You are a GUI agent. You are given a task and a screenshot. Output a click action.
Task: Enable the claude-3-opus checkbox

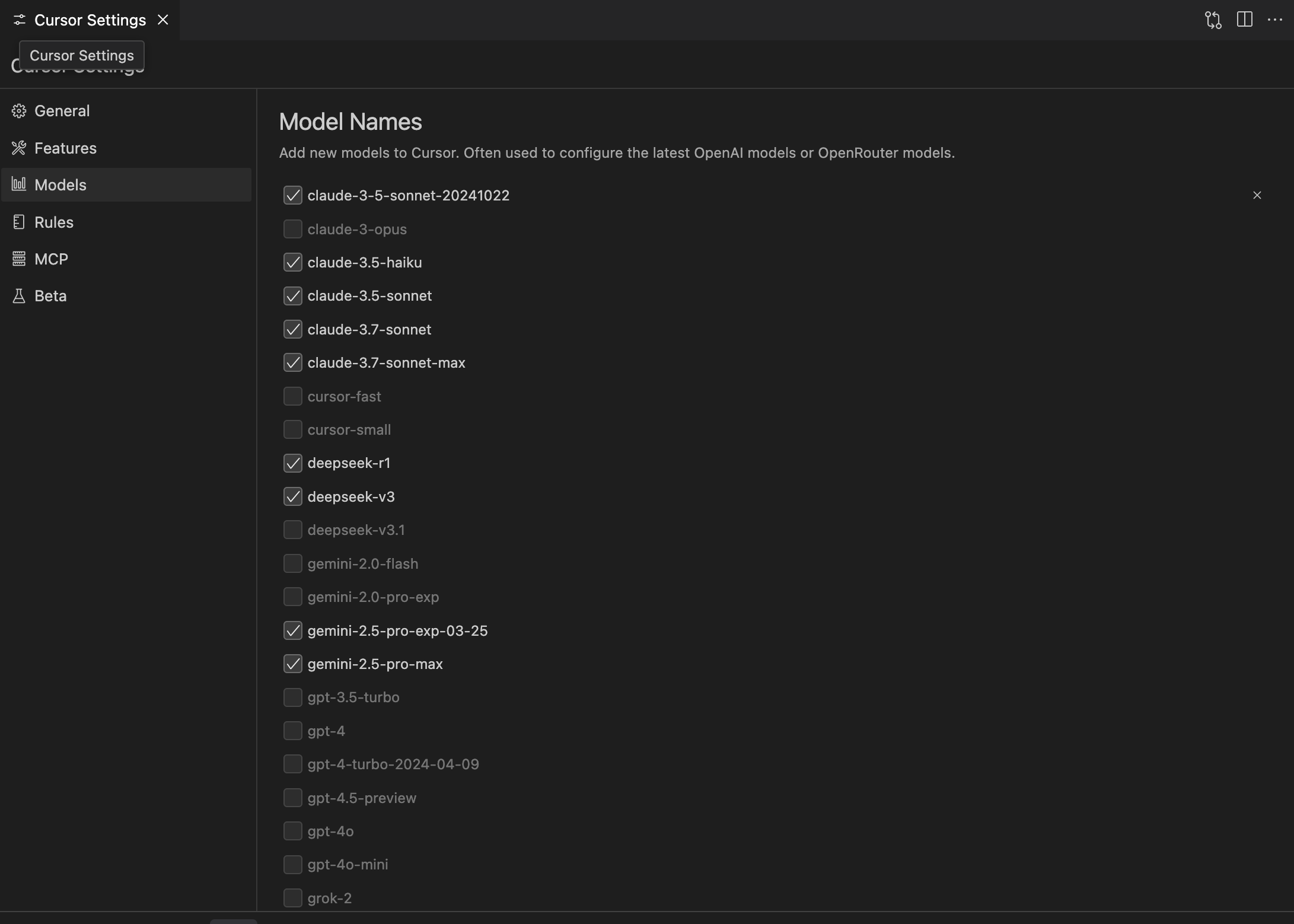(x=293, y=229)
